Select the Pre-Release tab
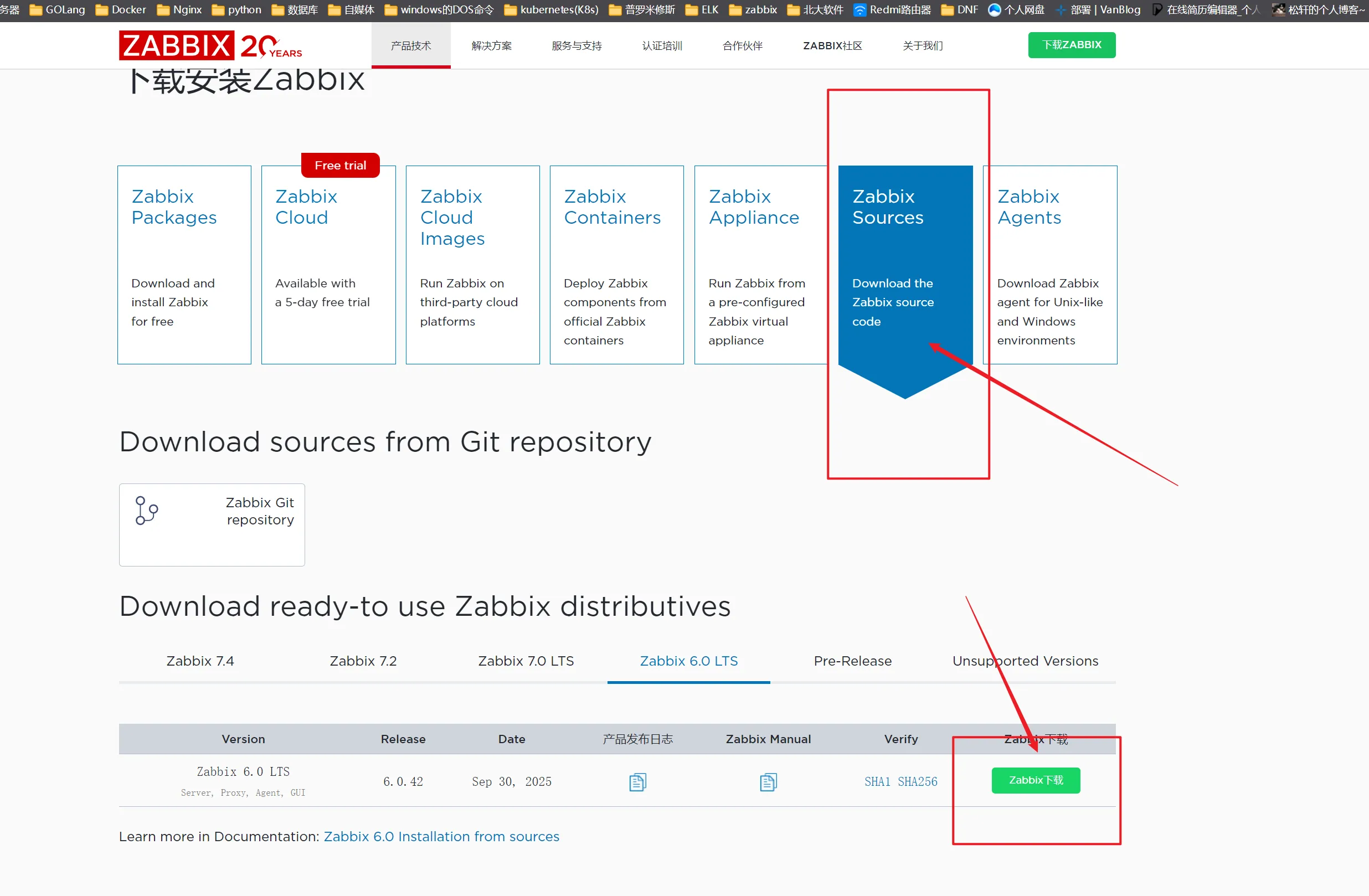This screenshot has width=1369, height=896. (x=852, y=661)
